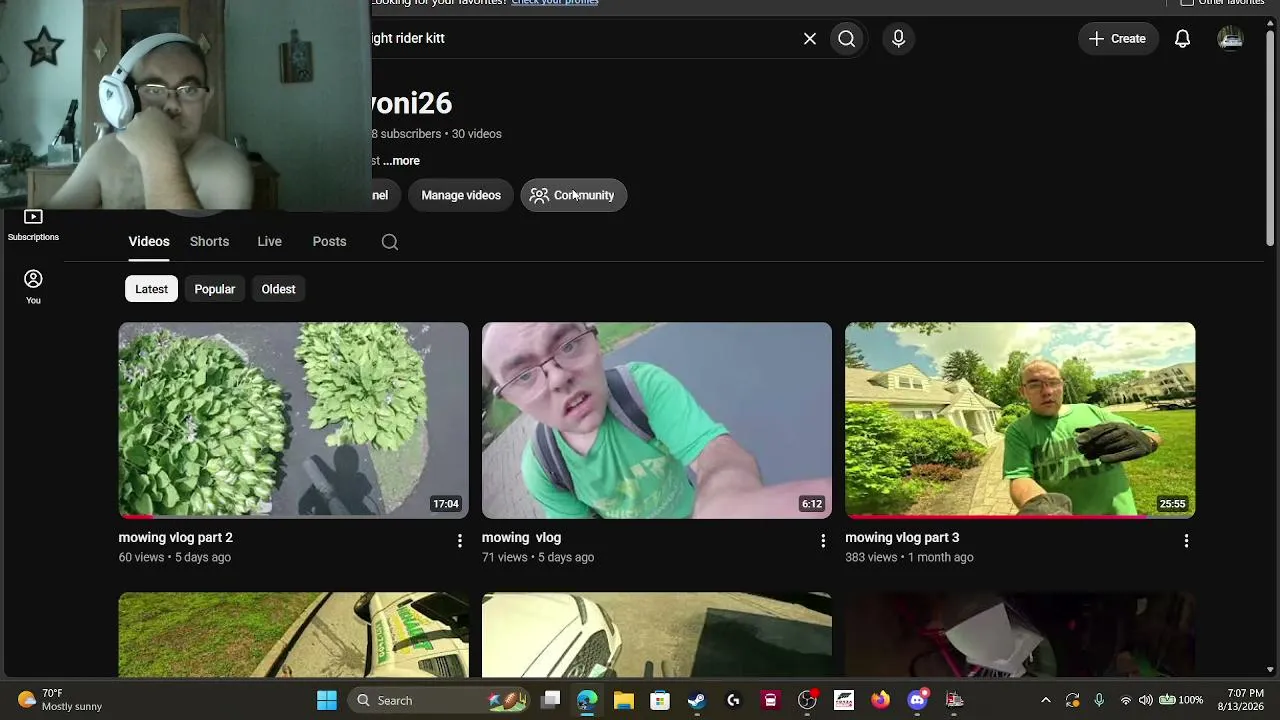Viewport: 1280px width, 720px height.
Task: Launch Microsoft Store from the taskbar
Action: [x=660, y=701]
